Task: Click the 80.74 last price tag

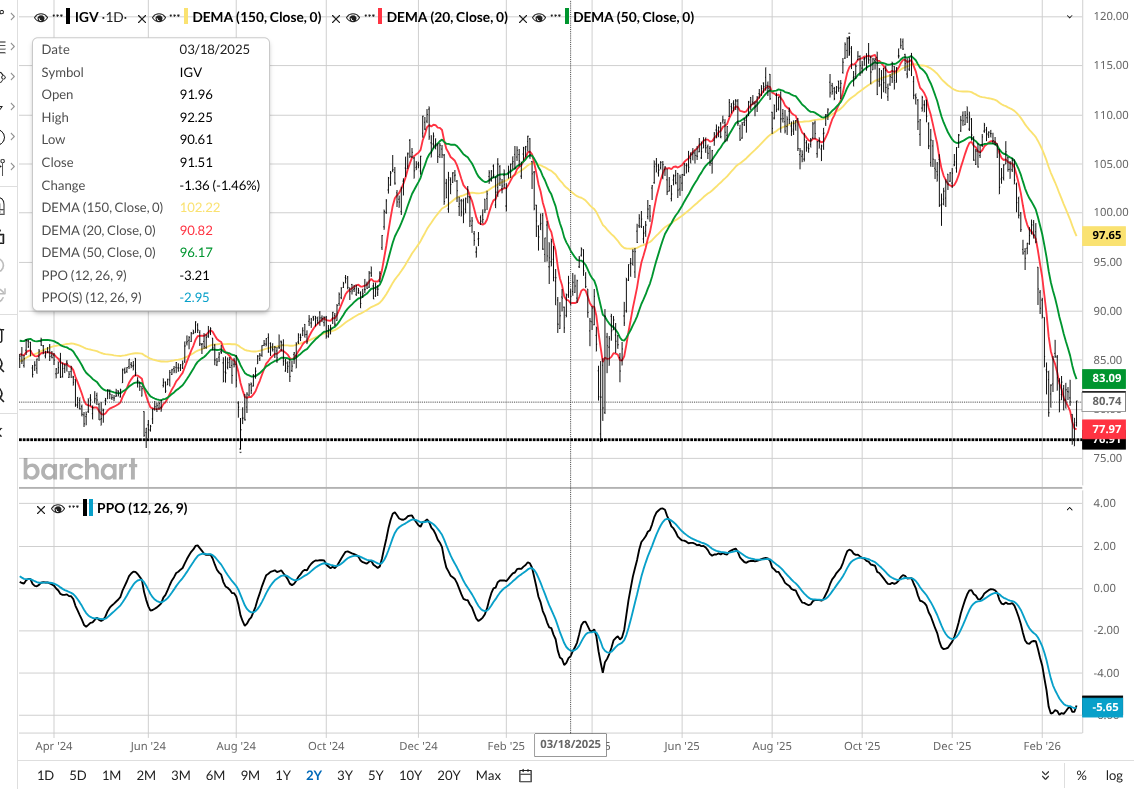Action: [1106, 401]
